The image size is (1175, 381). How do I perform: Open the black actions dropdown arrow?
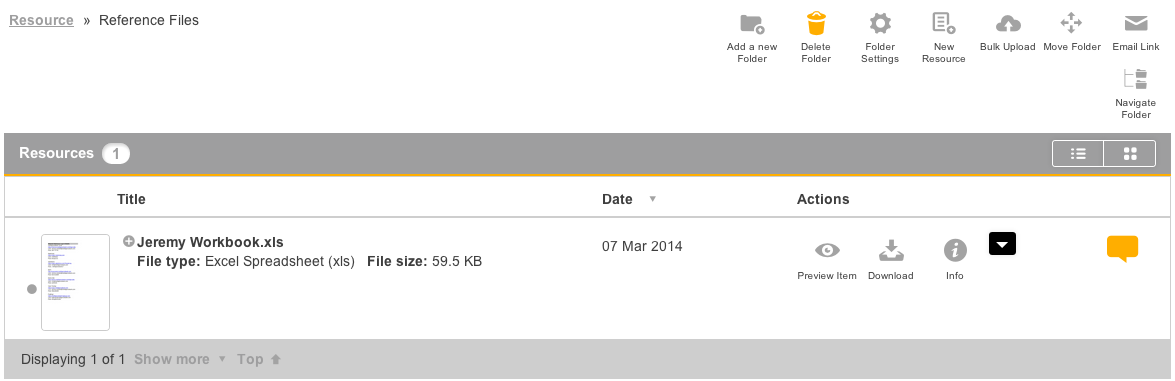click(x=1003, y=244)
